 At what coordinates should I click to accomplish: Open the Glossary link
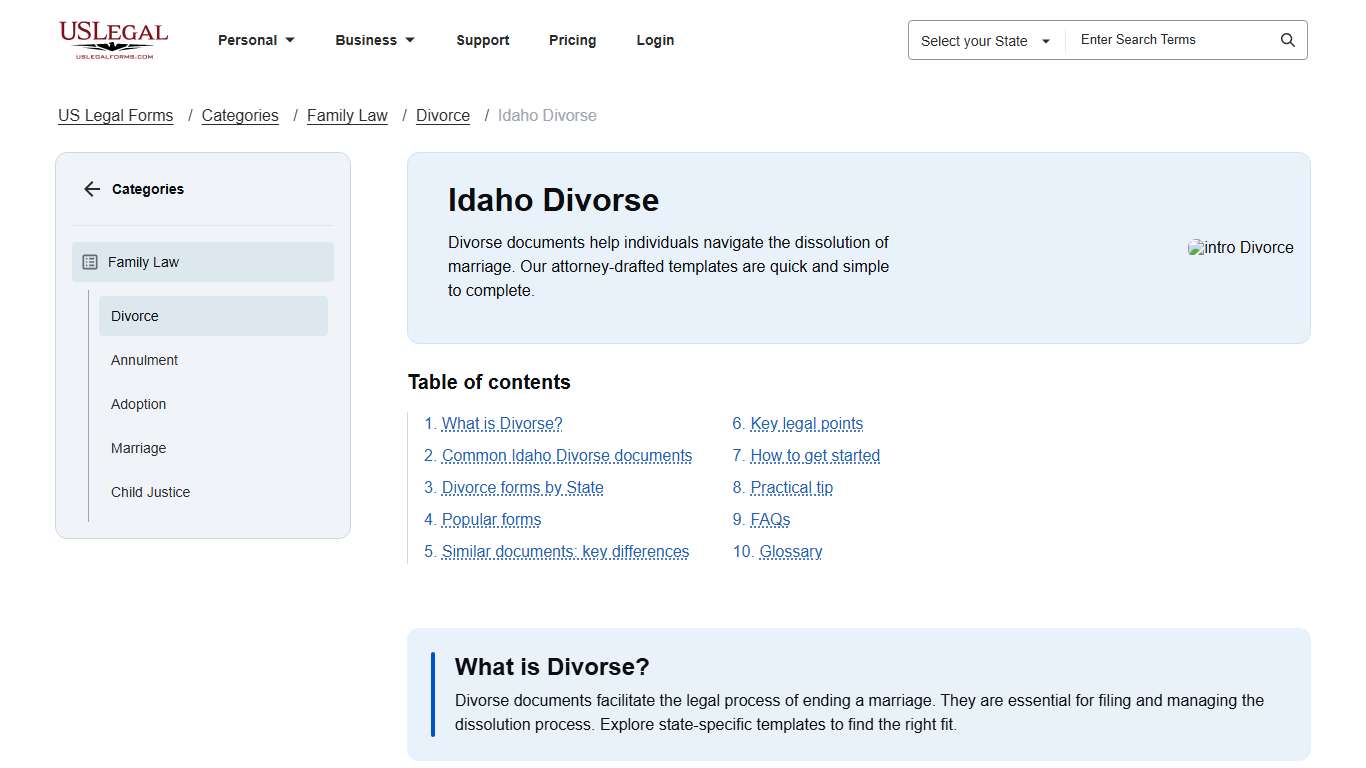[790, 551]
